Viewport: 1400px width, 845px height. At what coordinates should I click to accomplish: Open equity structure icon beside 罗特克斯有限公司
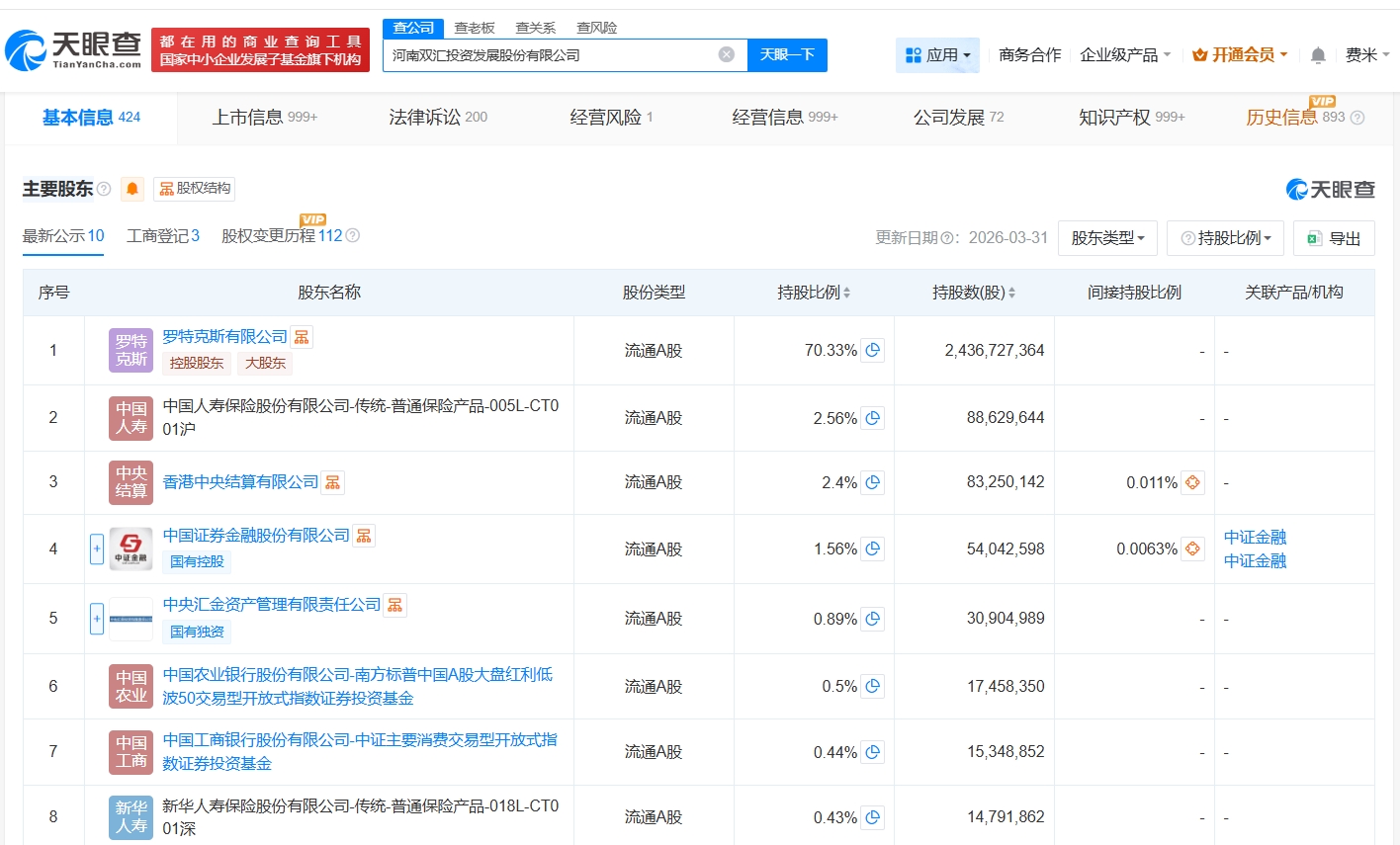(x=302, y=337)
